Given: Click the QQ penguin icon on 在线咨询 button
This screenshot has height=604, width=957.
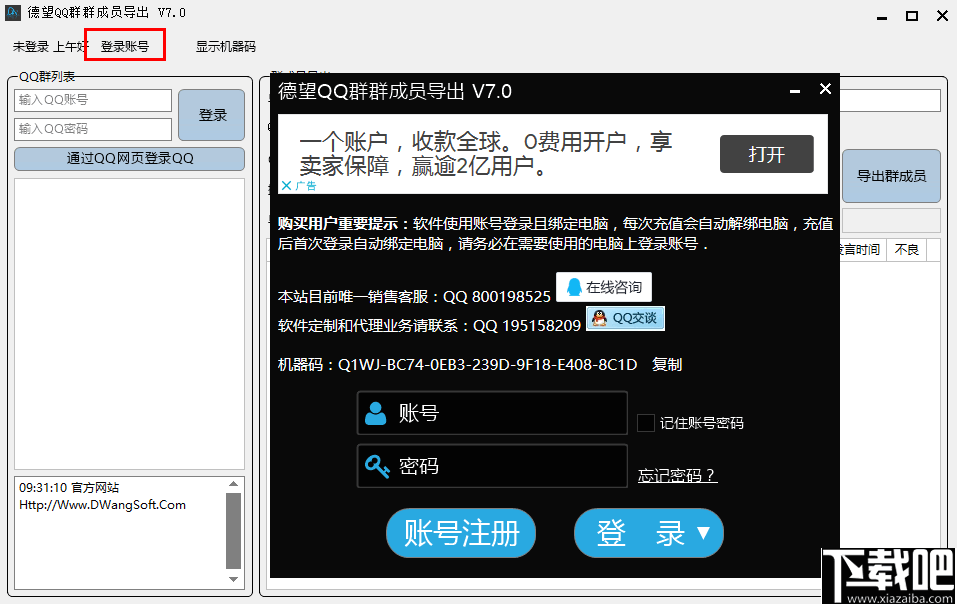Looking at the screenshot, I should click(572, 287).
